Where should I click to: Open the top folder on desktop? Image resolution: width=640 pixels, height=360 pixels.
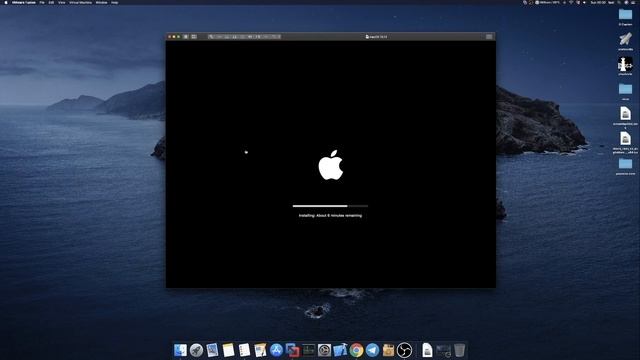coord(625,15)
